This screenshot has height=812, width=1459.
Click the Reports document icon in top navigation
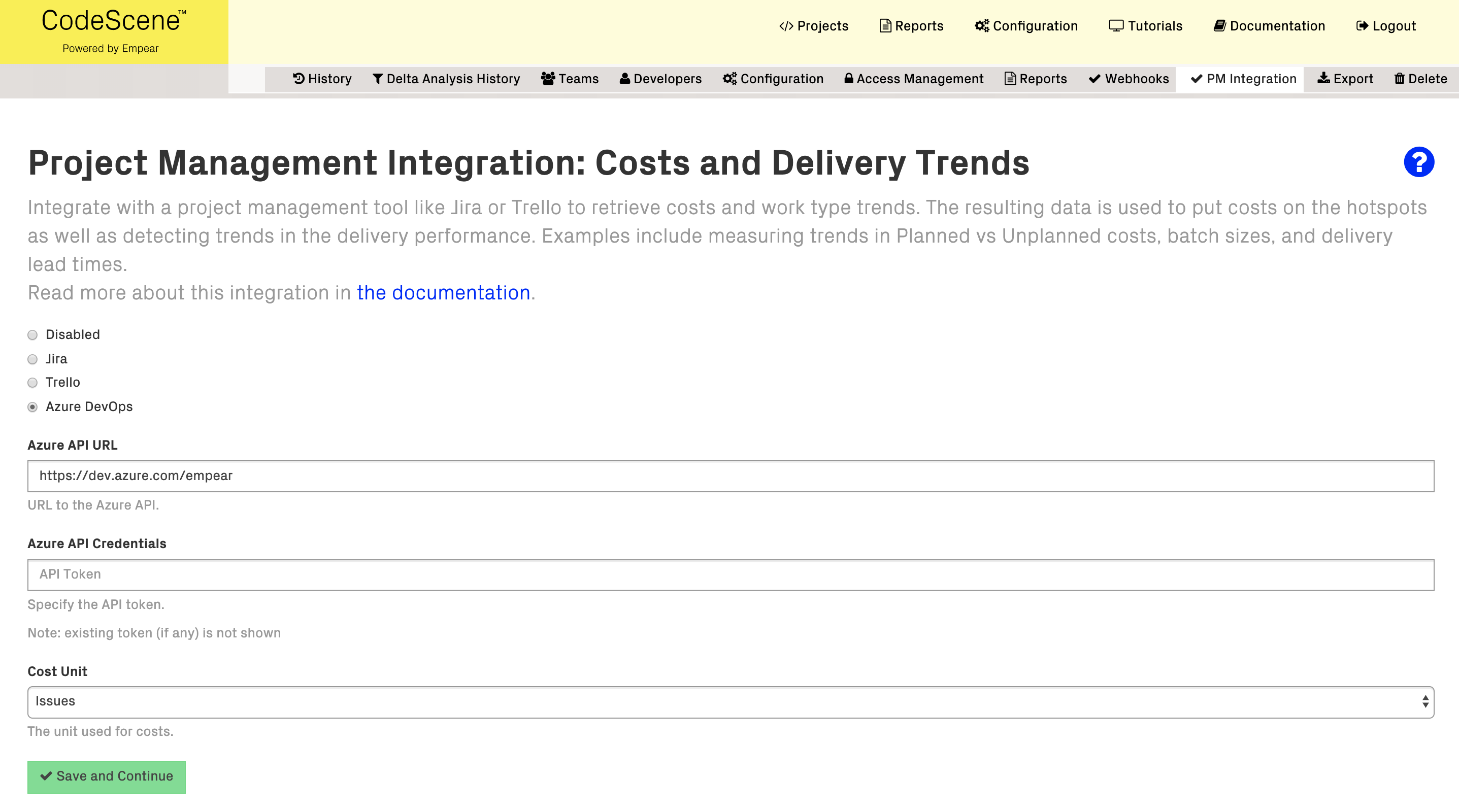(885, 25)
